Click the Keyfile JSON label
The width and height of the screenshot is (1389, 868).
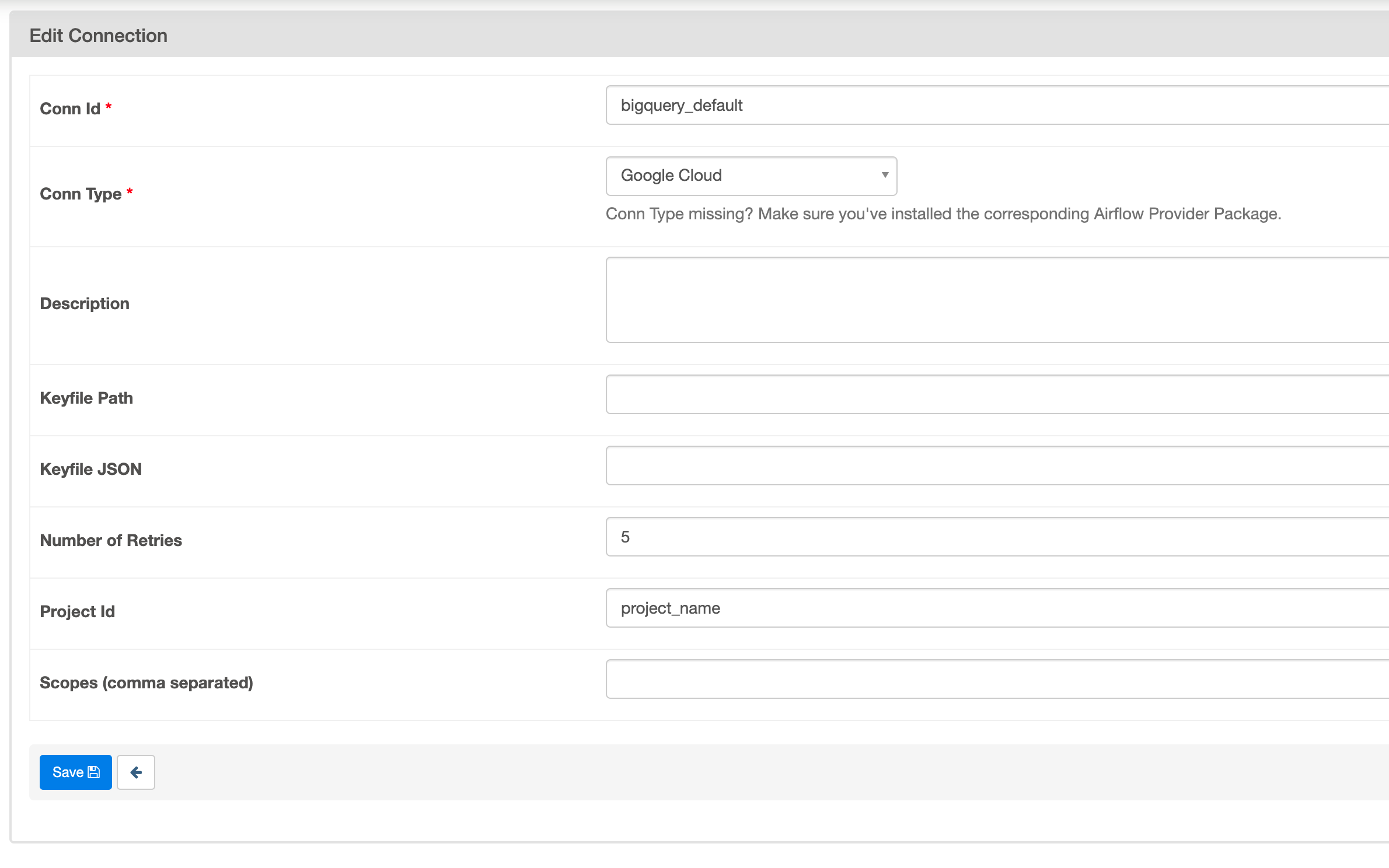click(x=91, y=470)
